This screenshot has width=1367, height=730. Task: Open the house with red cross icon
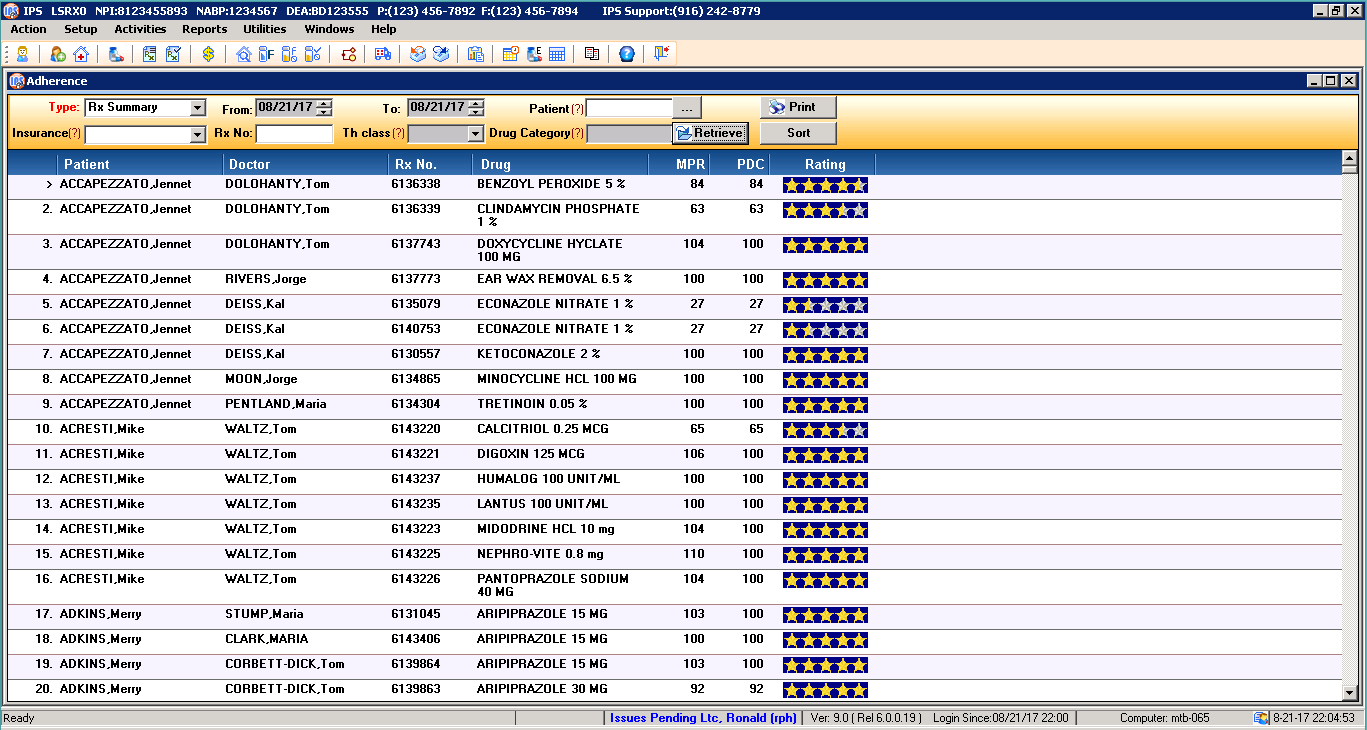81,54
